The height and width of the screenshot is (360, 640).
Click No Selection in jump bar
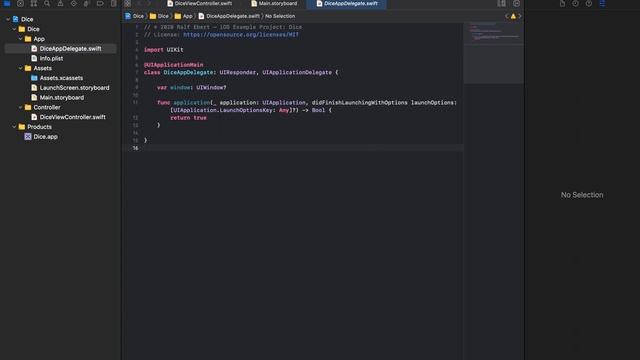coord(280,16)
